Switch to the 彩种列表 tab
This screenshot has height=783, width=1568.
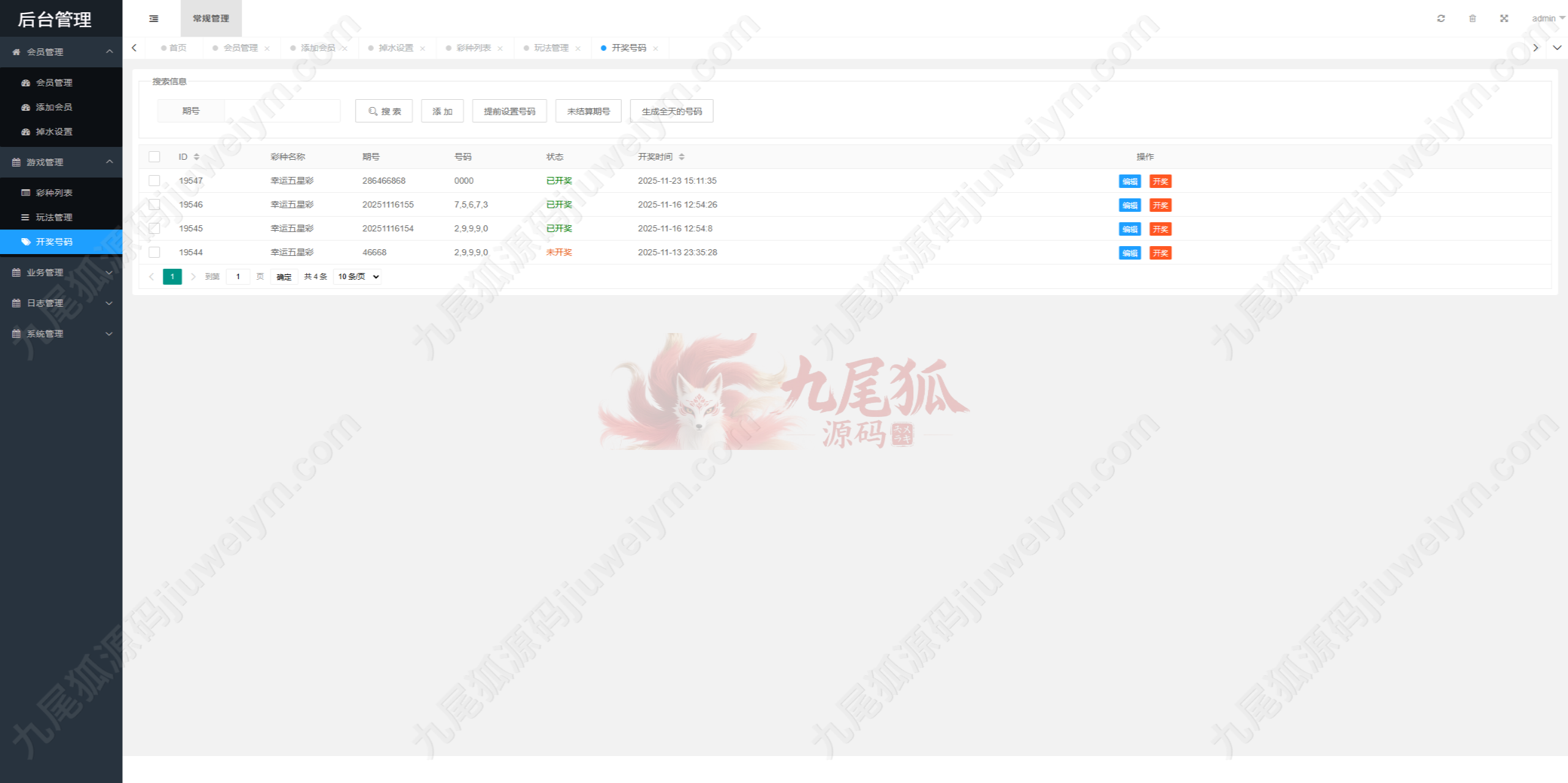tap(473, 48)
